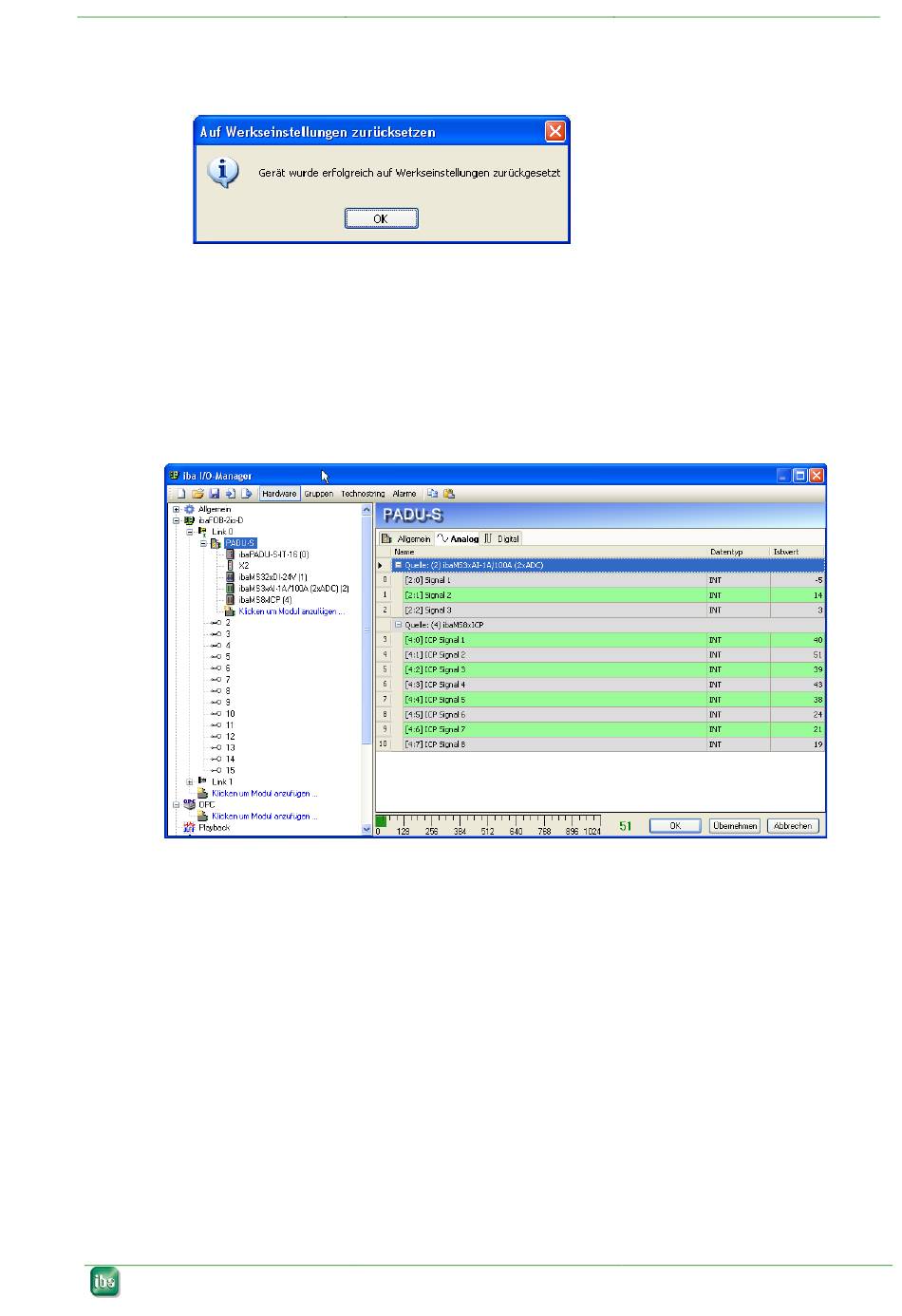Viewport: 902px width, 1316px height.
Task: Click the Istwert column header
Action: coord(797,552)
